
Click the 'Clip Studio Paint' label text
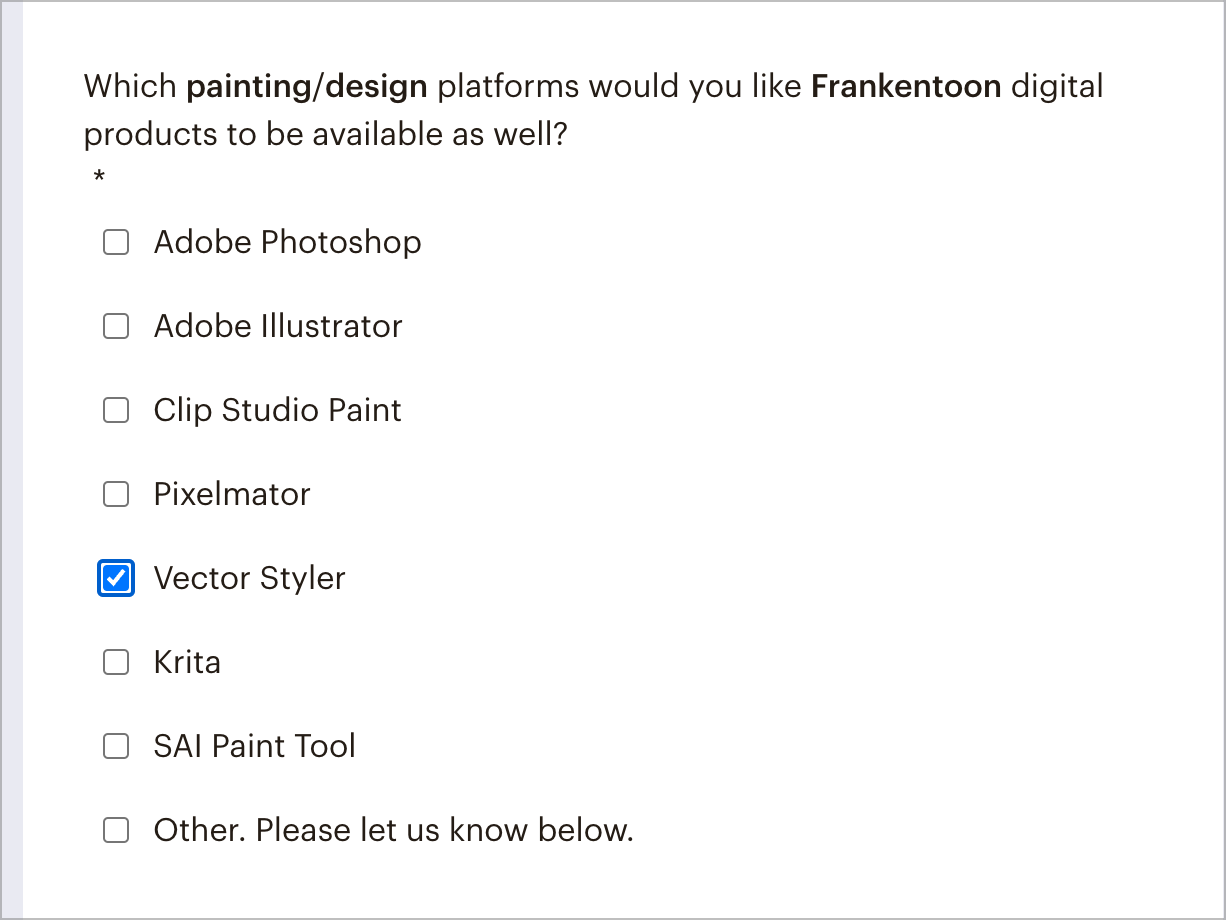[277, 410]
